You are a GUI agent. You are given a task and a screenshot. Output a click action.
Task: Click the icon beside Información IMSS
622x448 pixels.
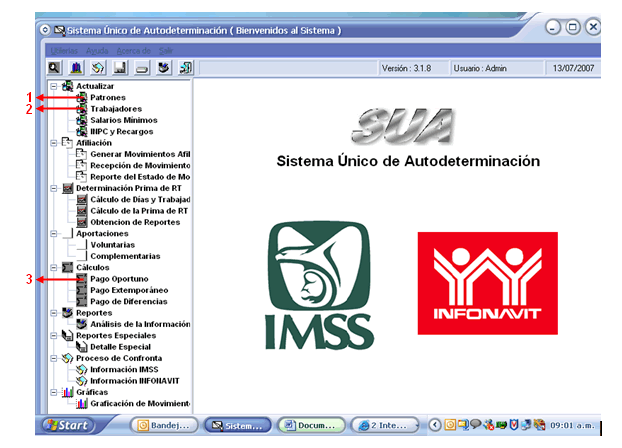82,369
